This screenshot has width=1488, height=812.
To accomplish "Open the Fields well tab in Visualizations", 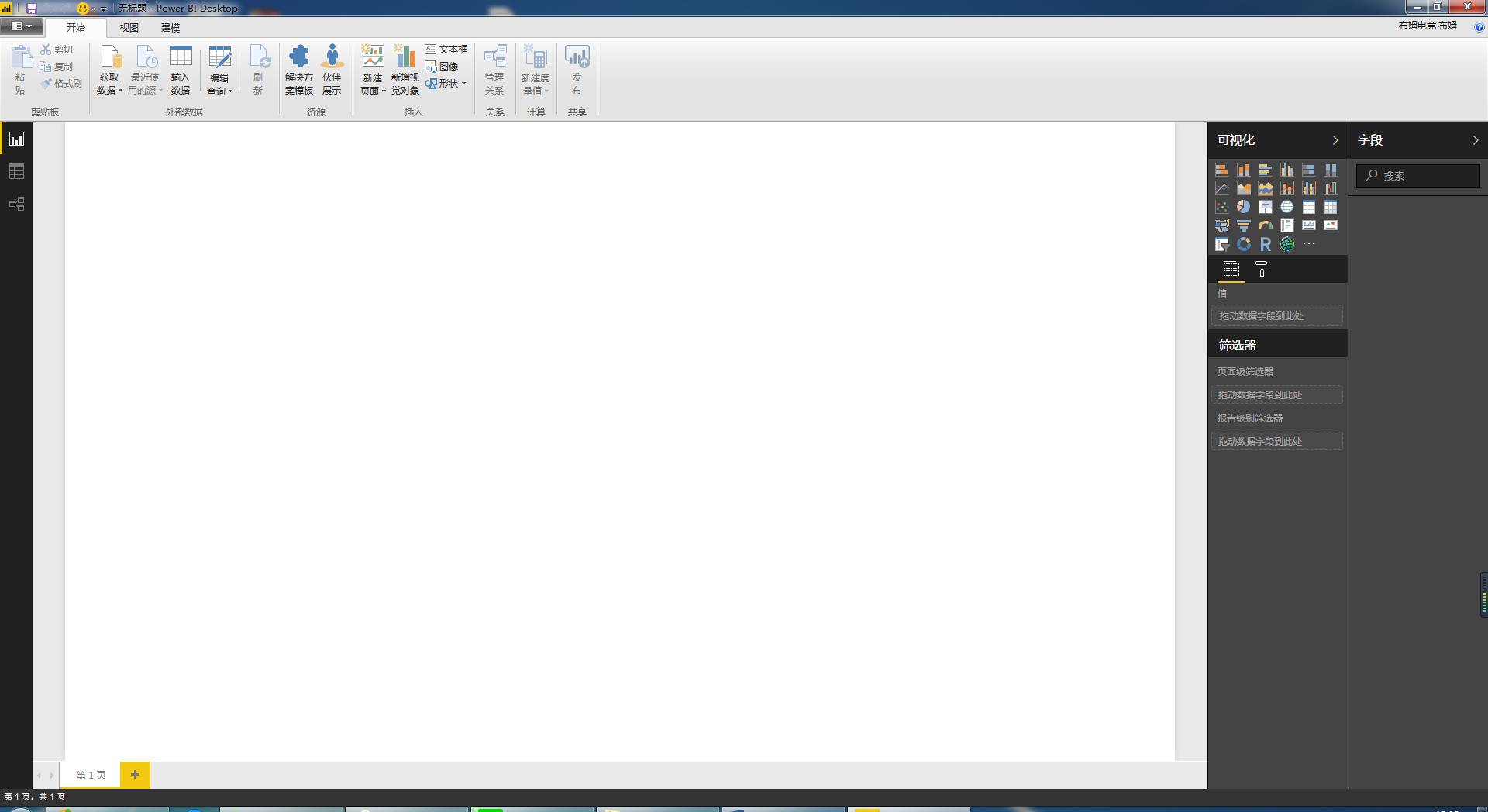I will [1231, 270].
